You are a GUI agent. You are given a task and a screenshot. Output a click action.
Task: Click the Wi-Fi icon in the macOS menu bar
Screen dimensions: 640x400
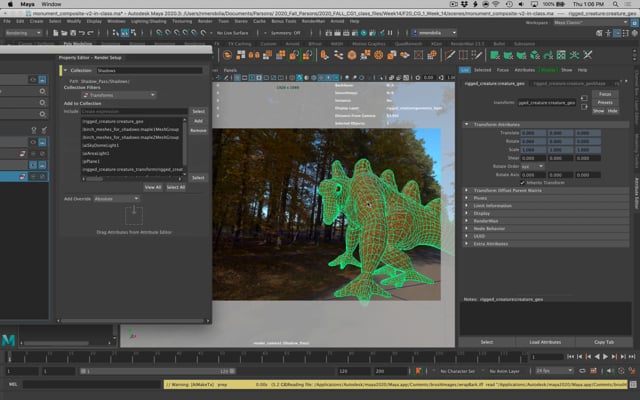496,4
